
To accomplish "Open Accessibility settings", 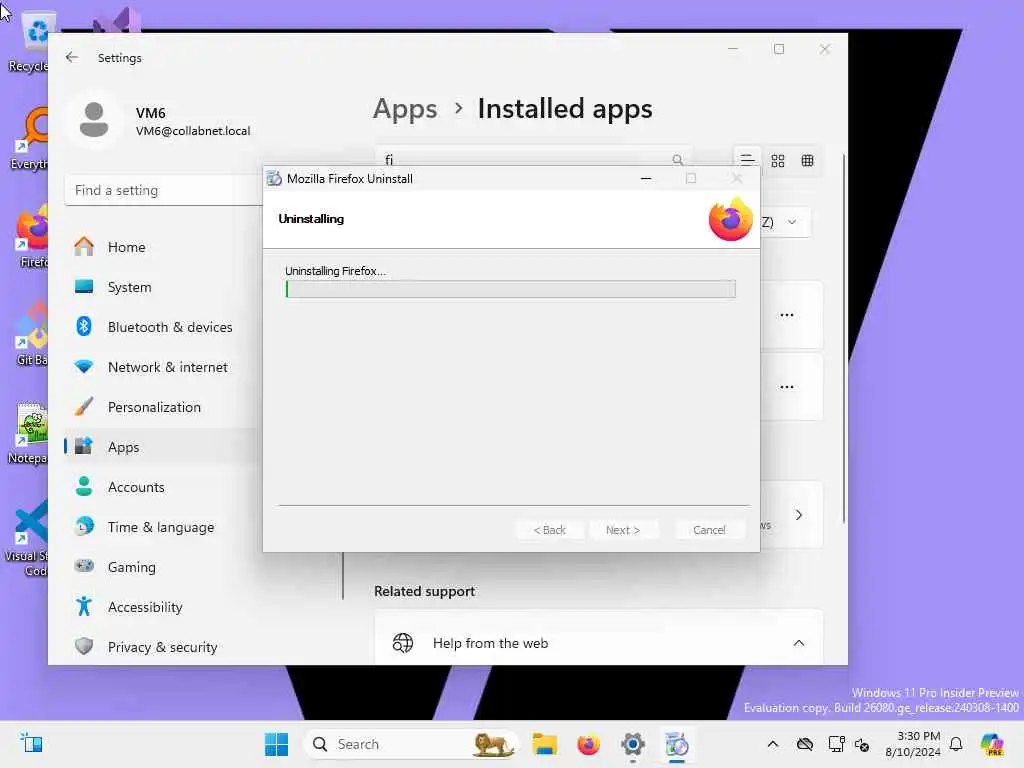I will tap(145, 607).
